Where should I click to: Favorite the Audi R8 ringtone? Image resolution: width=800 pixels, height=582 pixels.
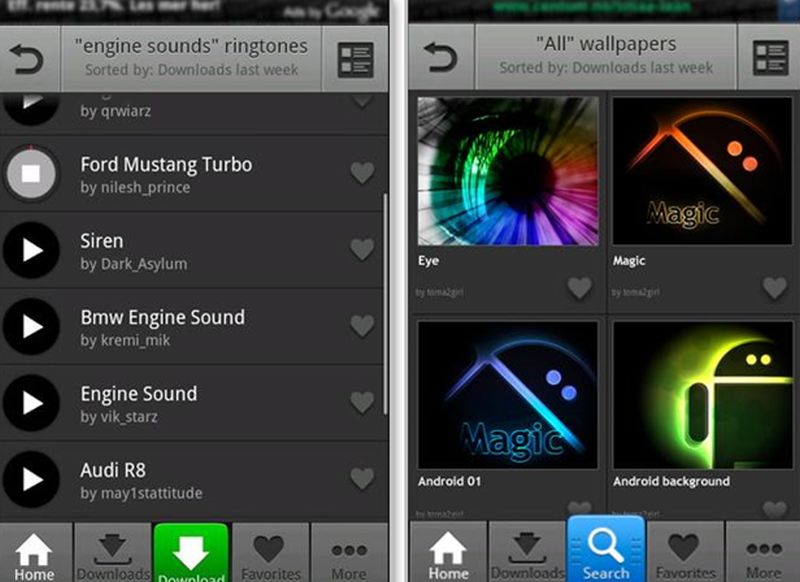(x=362, y=478)
